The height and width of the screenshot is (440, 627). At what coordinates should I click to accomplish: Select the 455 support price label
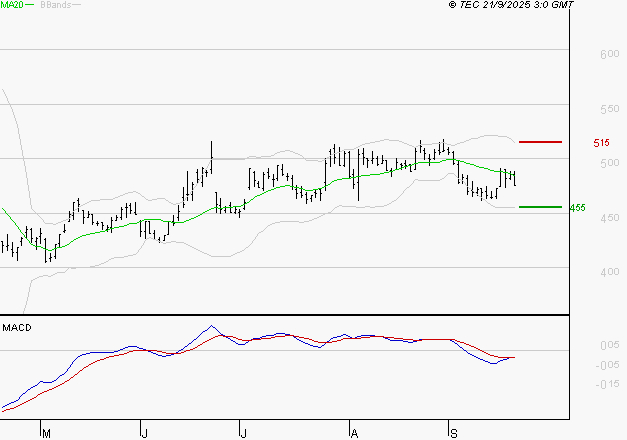tap(577, 208)
